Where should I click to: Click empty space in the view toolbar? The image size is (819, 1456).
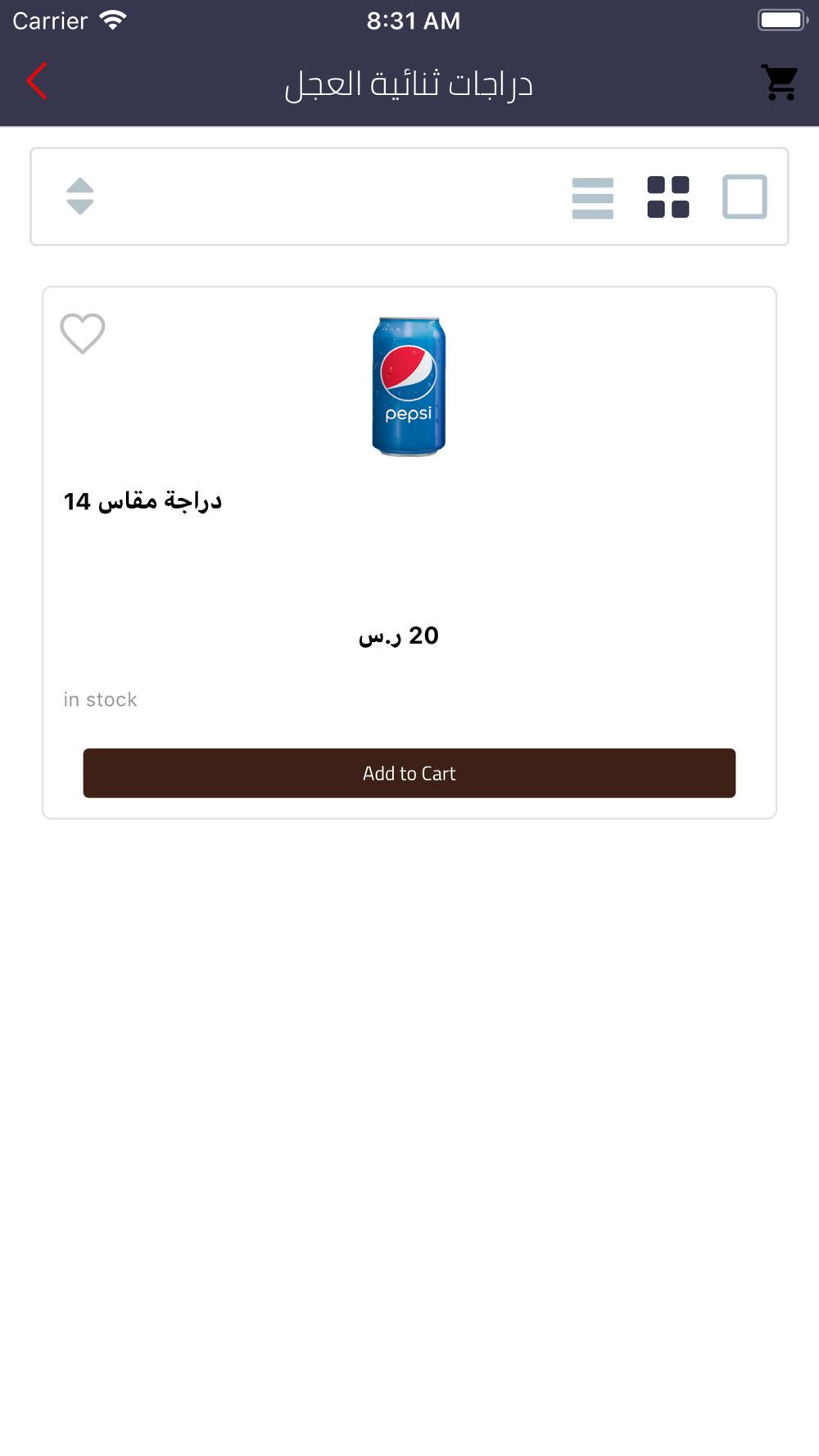coord(328,197)
